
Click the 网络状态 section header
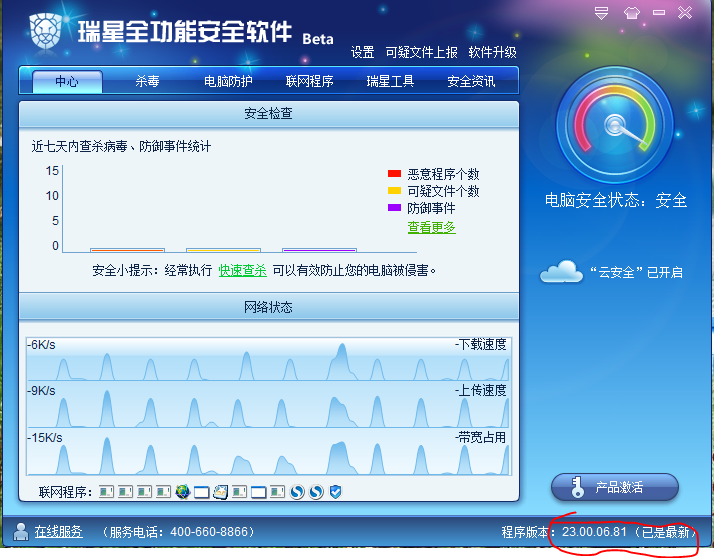[x=269, y=307]
